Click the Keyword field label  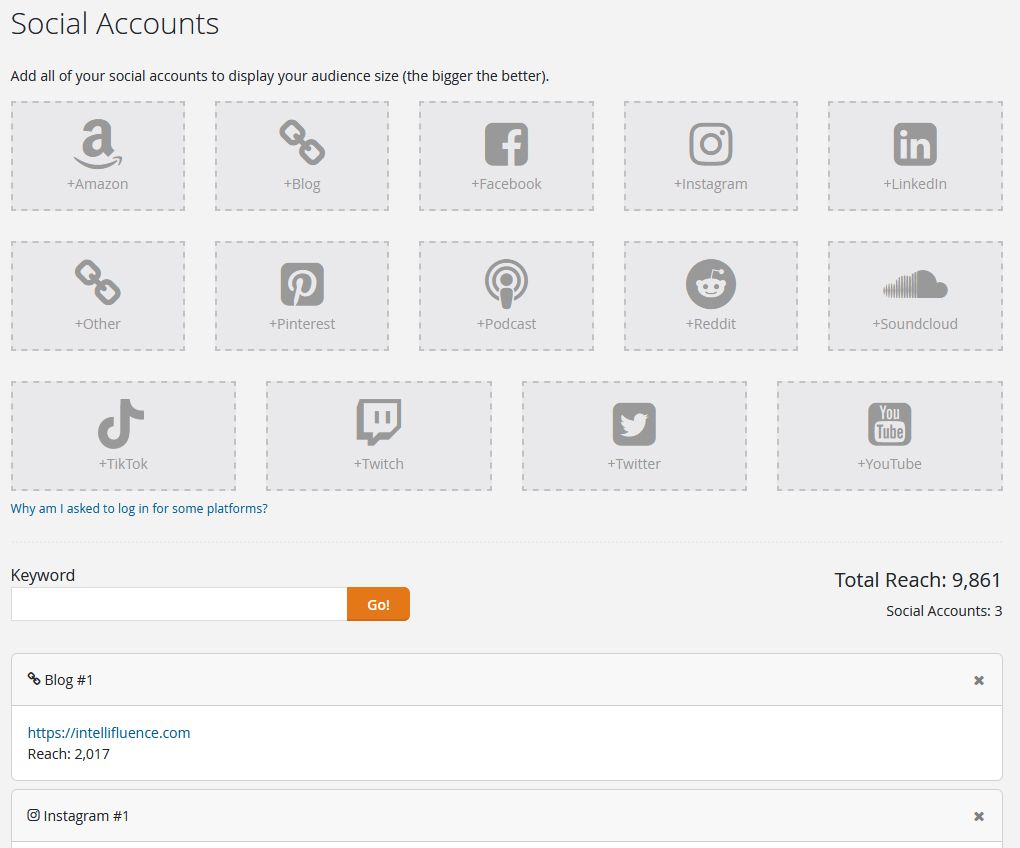tap(43, 576)
